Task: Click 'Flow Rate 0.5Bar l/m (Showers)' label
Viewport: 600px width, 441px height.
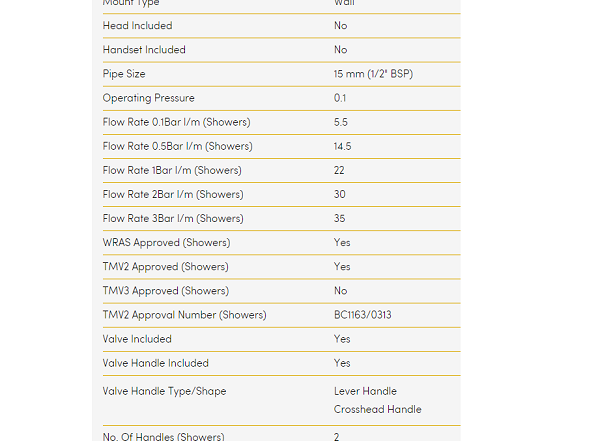Action: [177, 146]
